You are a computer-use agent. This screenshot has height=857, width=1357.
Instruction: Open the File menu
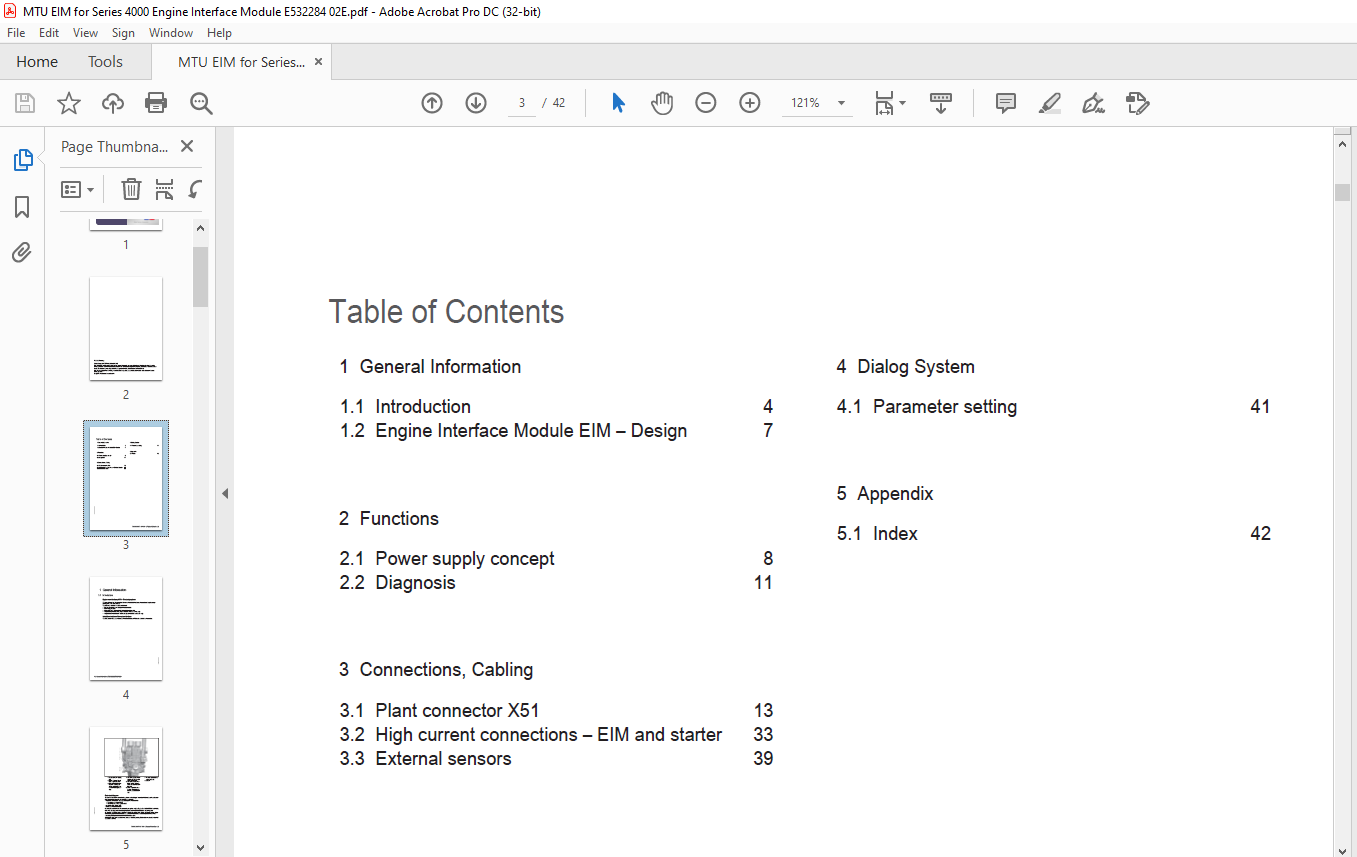pyautogui.click(x=16, y=33)
